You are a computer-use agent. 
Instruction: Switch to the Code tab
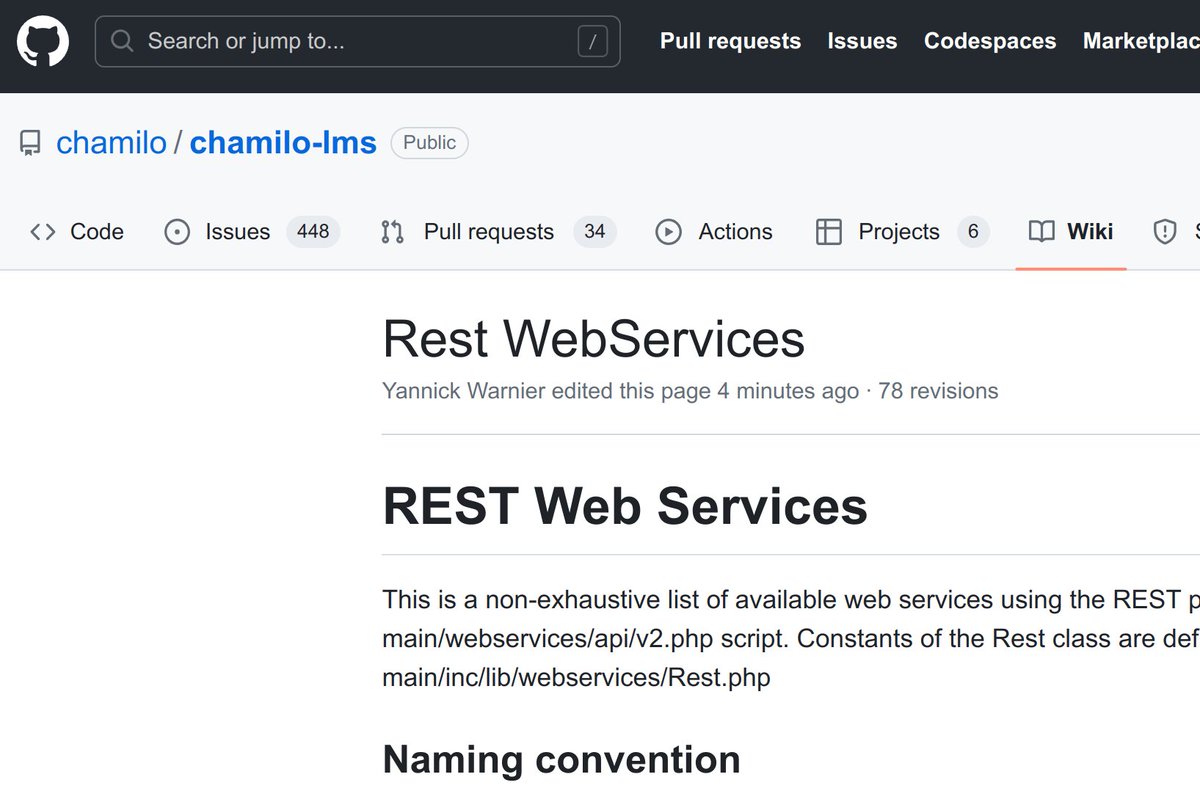coord(77,232)
